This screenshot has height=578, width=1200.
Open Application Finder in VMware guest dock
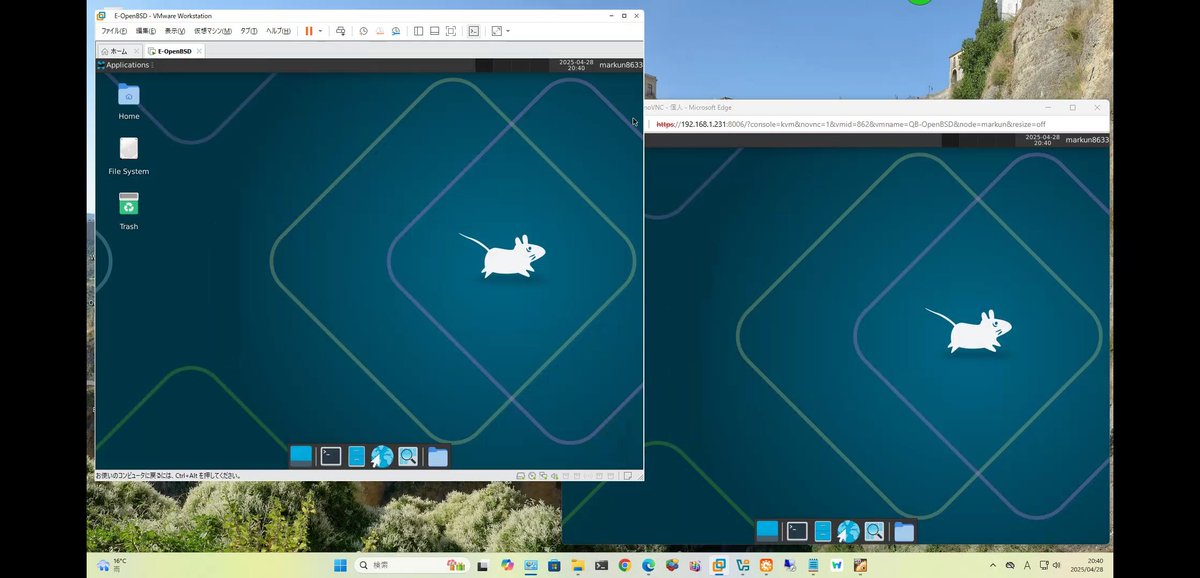pyautogui.click(x=408, y=456)
